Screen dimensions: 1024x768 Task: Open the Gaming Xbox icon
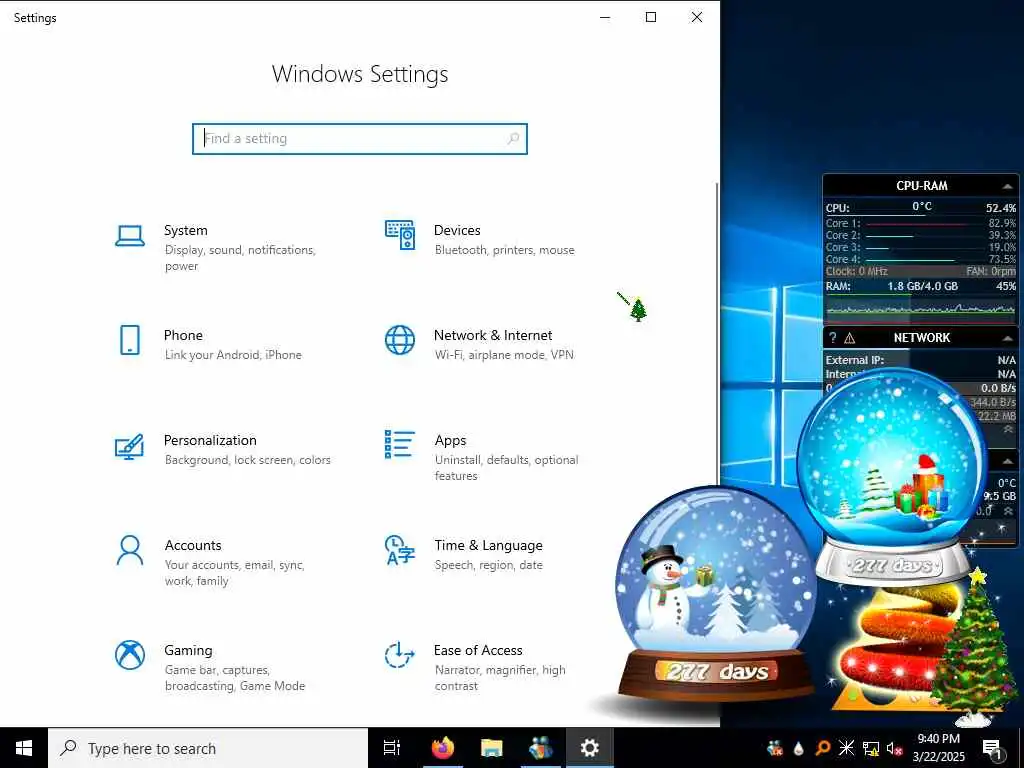129,654
